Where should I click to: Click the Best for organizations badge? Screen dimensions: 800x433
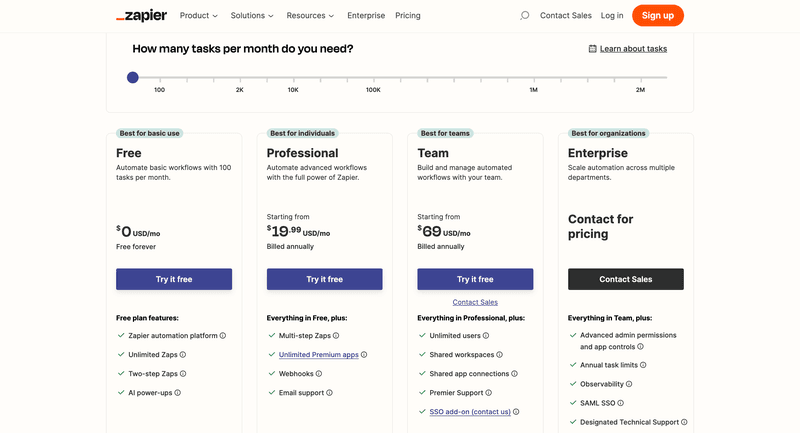tap(608, 133)
